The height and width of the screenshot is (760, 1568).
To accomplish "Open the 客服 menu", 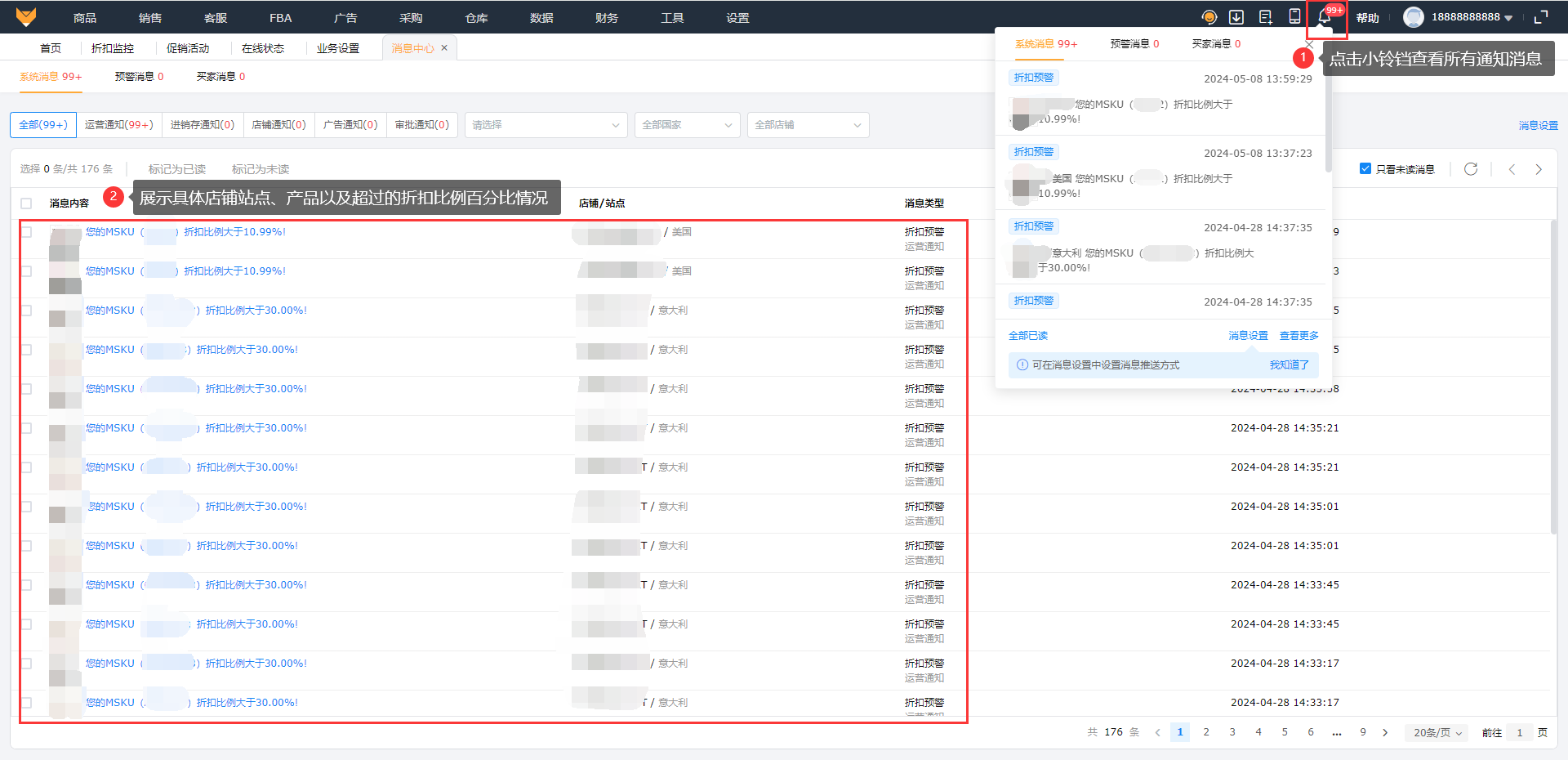I will tap(216, 17).
